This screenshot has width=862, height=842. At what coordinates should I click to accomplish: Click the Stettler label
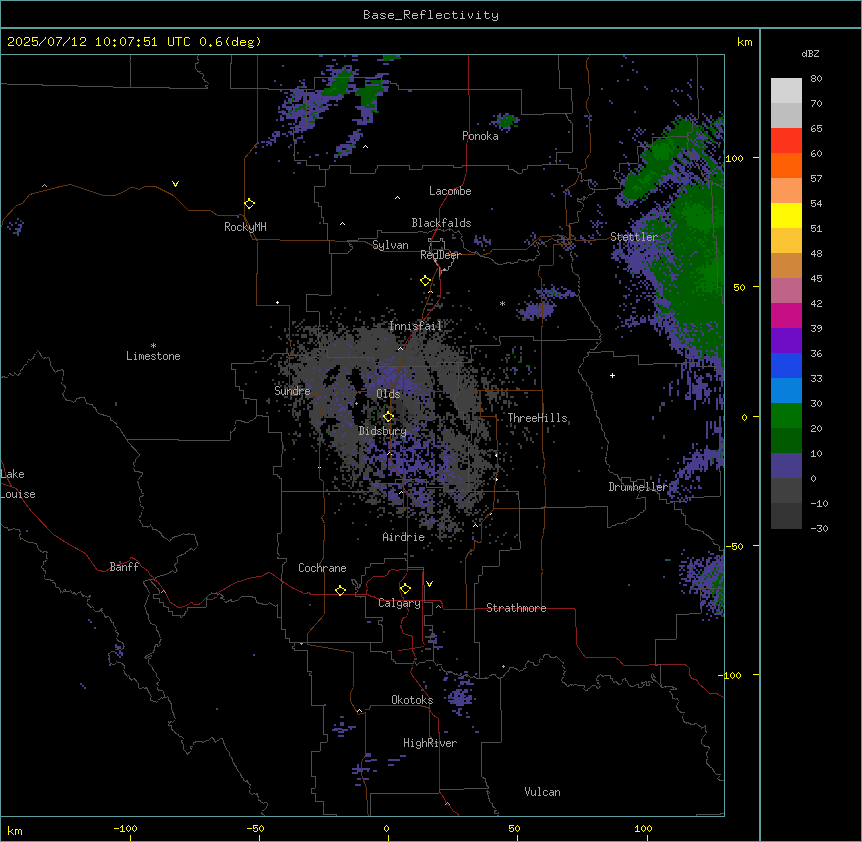tap(634, 237)
